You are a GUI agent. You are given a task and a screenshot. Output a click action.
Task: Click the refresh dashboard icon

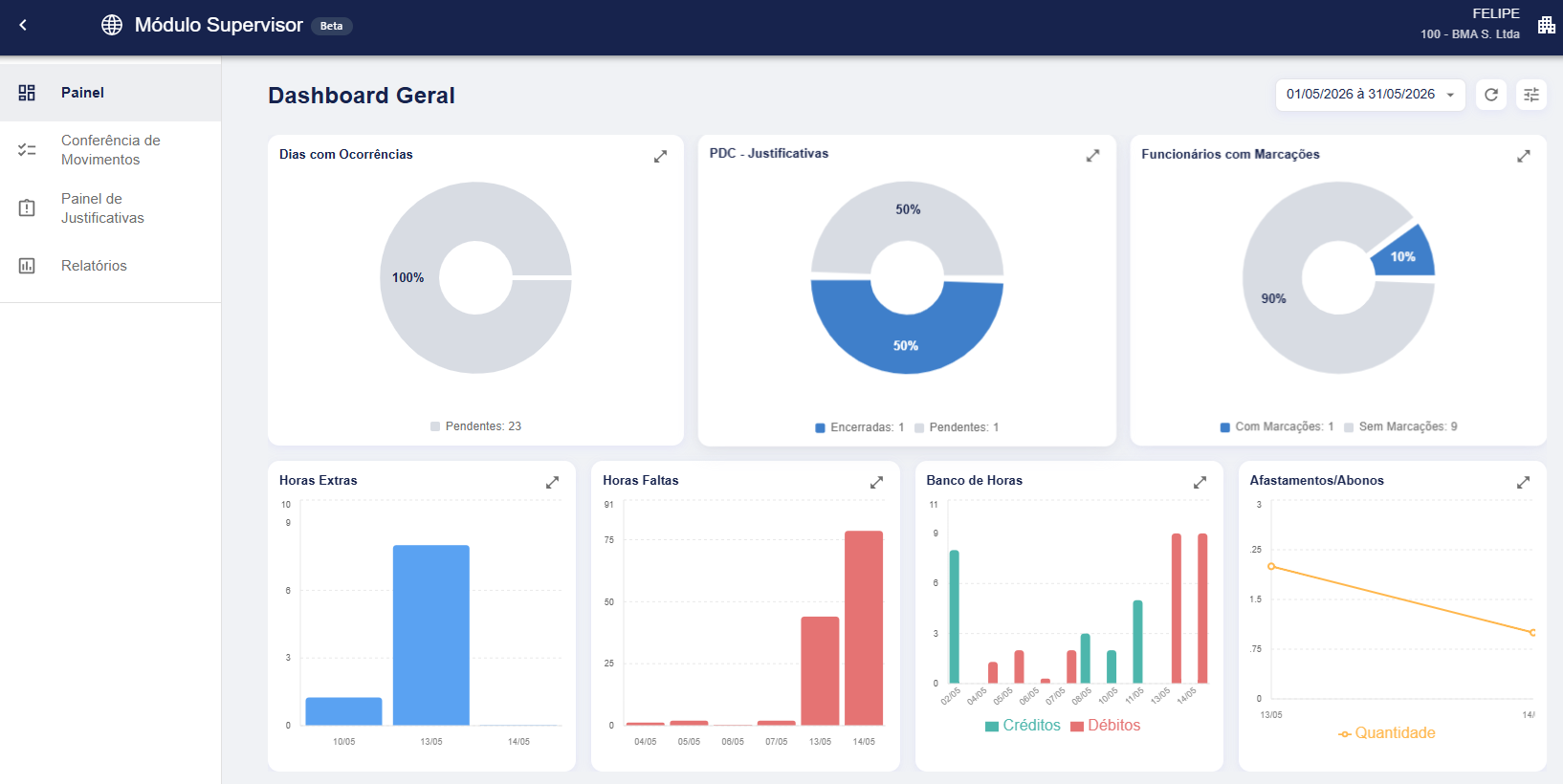click(x=1491, y=95)
